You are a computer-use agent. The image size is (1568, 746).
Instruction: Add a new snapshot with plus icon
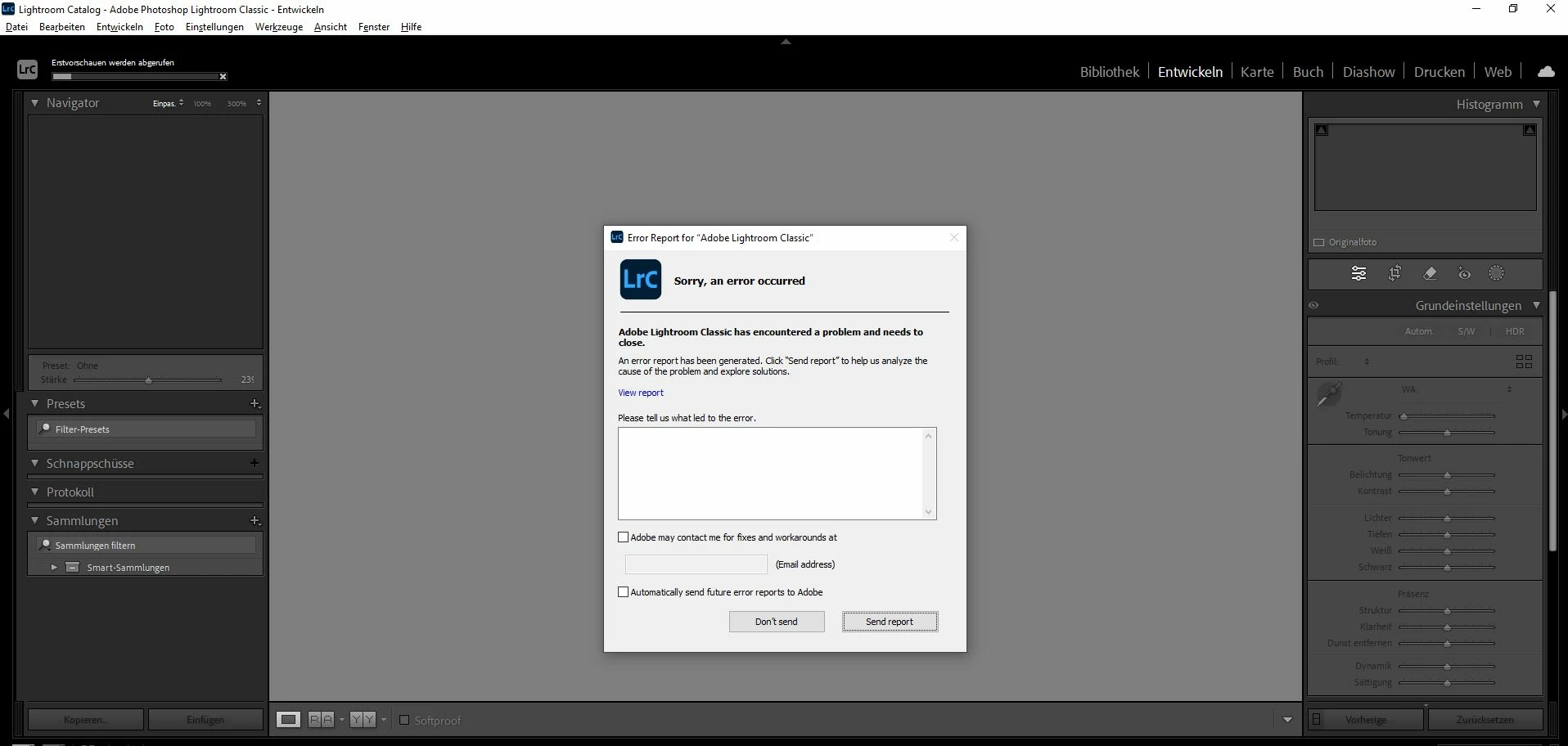[255, 463]
